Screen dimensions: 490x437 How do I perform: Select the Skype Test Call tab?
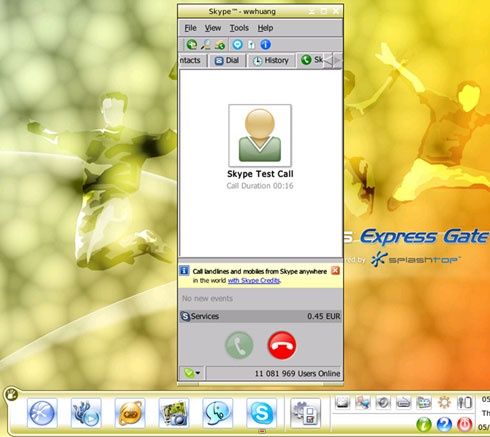[310, 60]
